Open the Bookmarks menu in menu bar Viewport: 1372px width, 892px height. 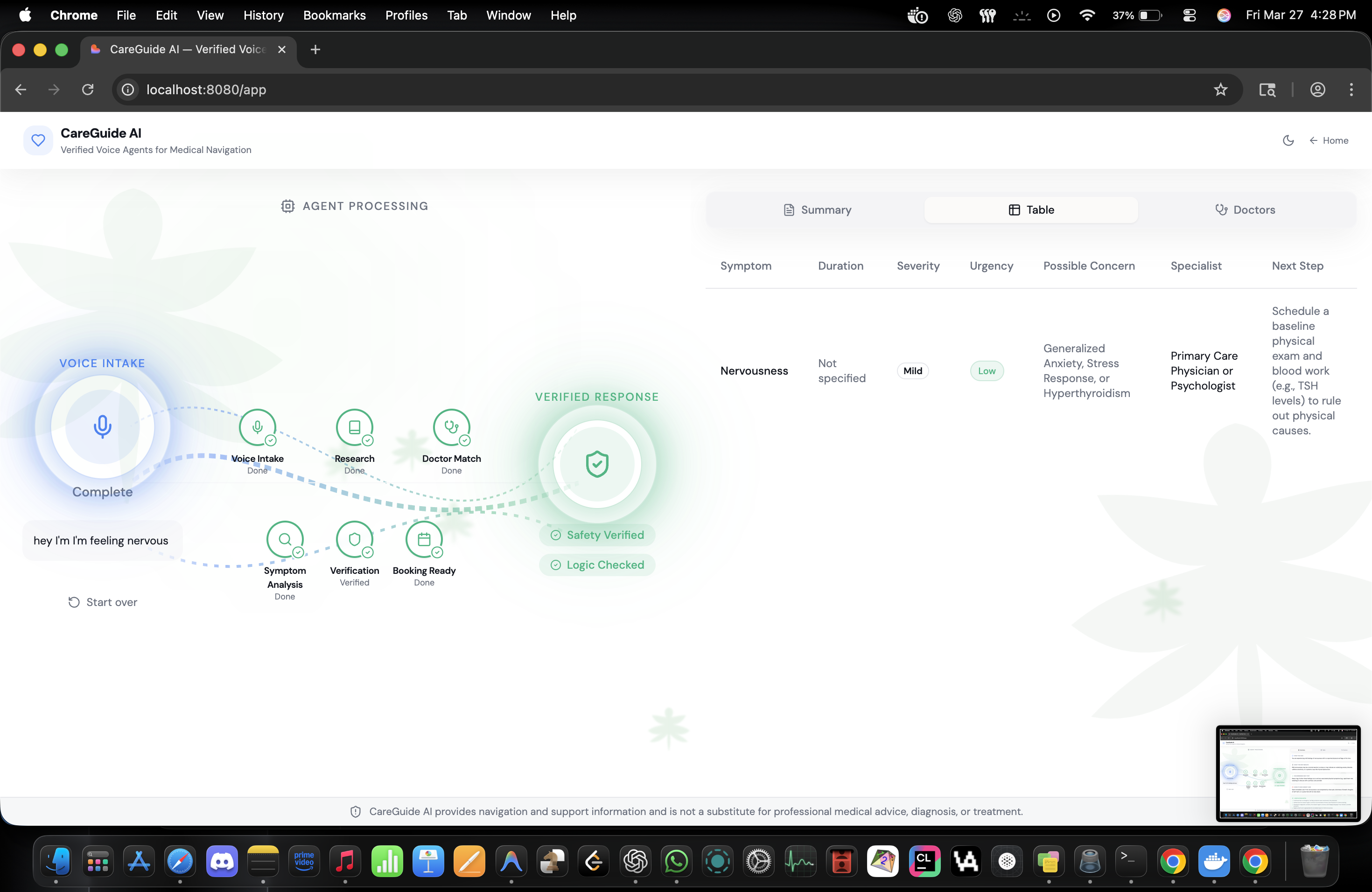[334, 15]
